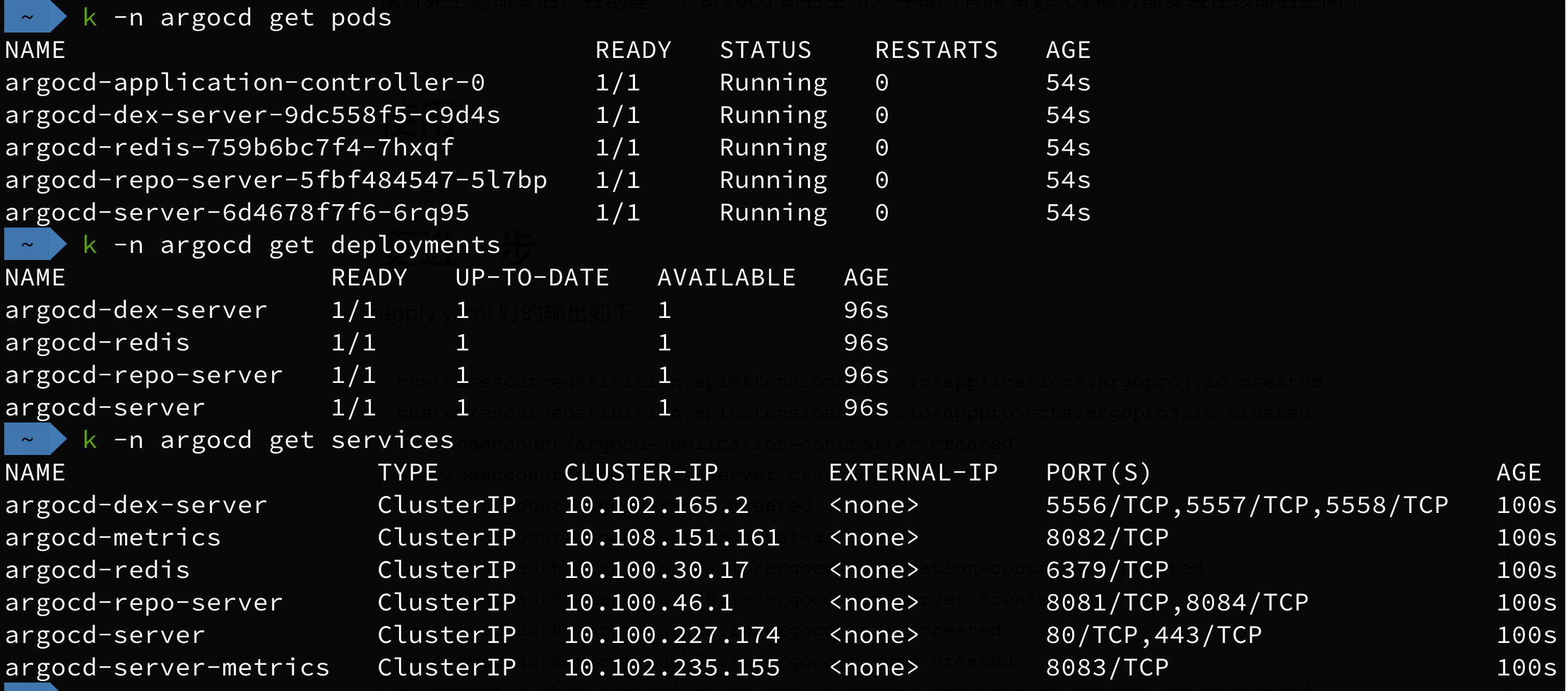
Task: Click the argocd-repo-server-5fbf484547-5l7bp pod name
Action: (275, 180)
